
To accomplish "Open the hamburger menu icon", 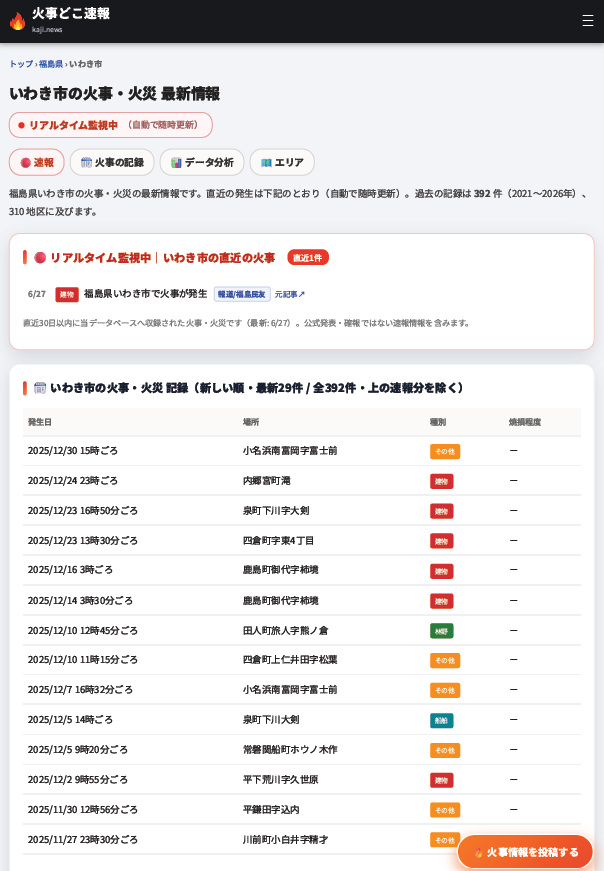I will pyautogui.click(x=587, y=21).
